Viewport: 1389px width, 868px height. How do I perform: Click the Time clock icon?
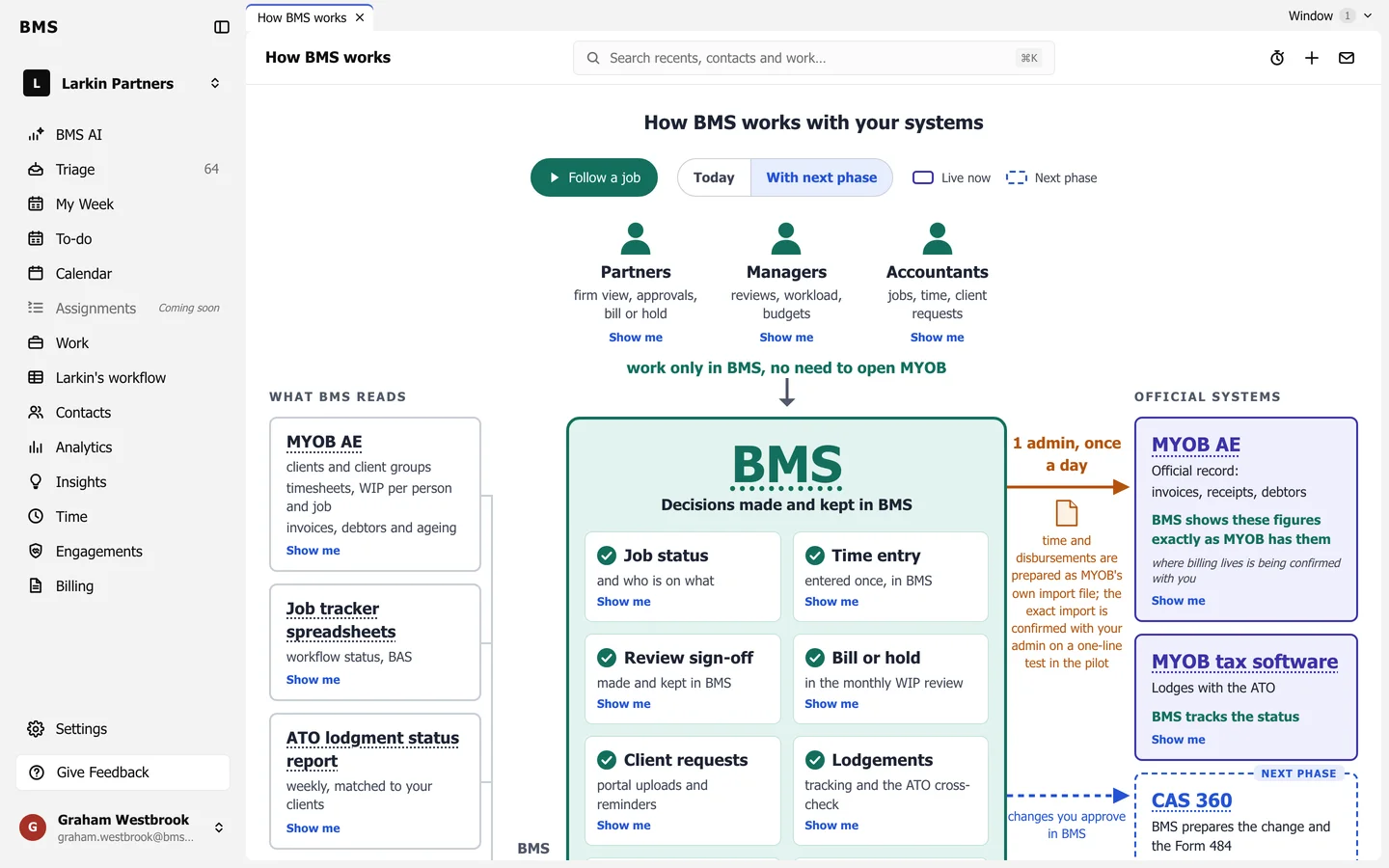click(36, 517)
